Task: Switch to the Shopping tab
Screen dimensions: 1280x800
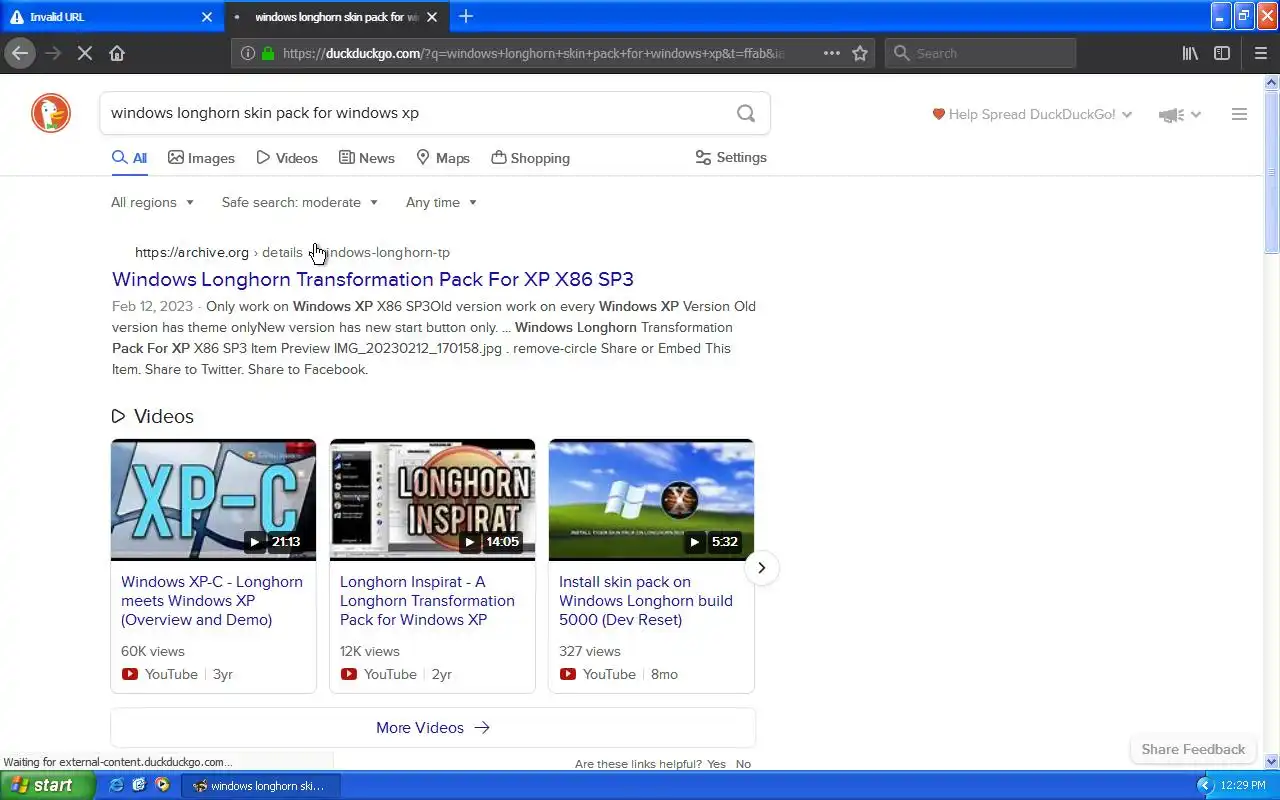Action: click(531, 158)
